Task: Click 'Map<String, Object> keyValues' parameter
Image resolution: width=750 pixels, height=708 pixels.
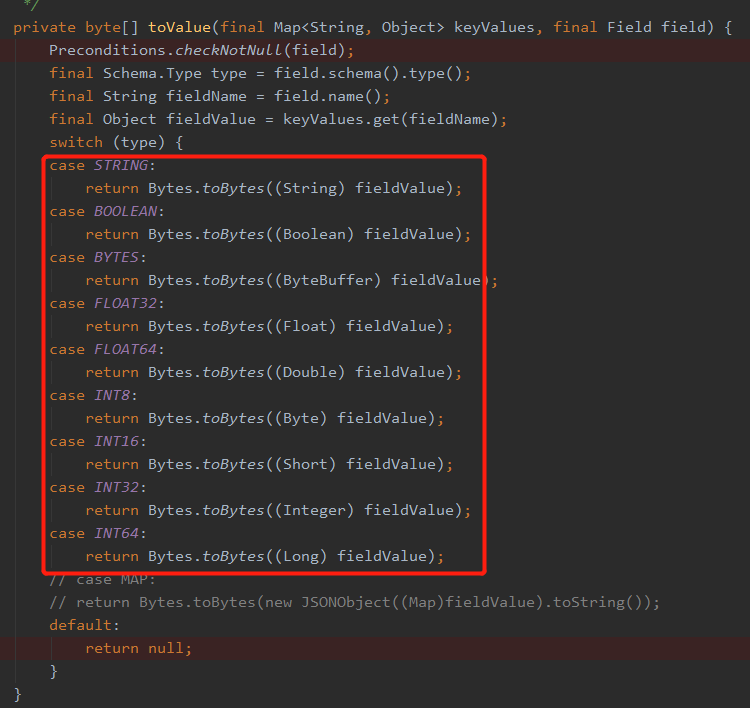Action: pyautogui.click(x=404, y=27)
